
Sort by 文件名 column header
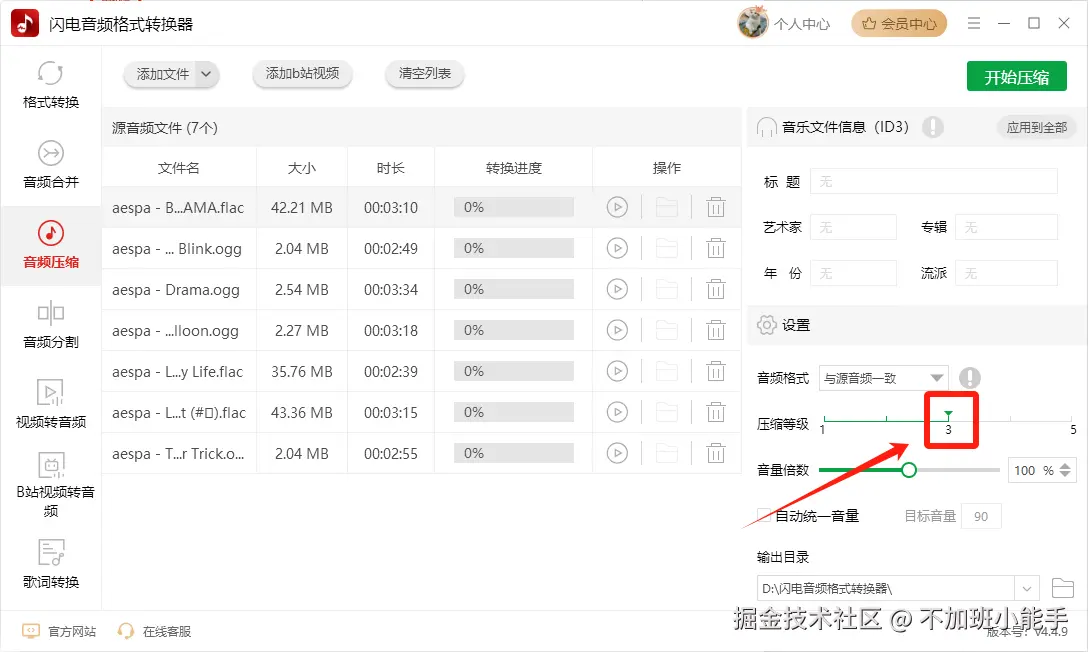179,168
